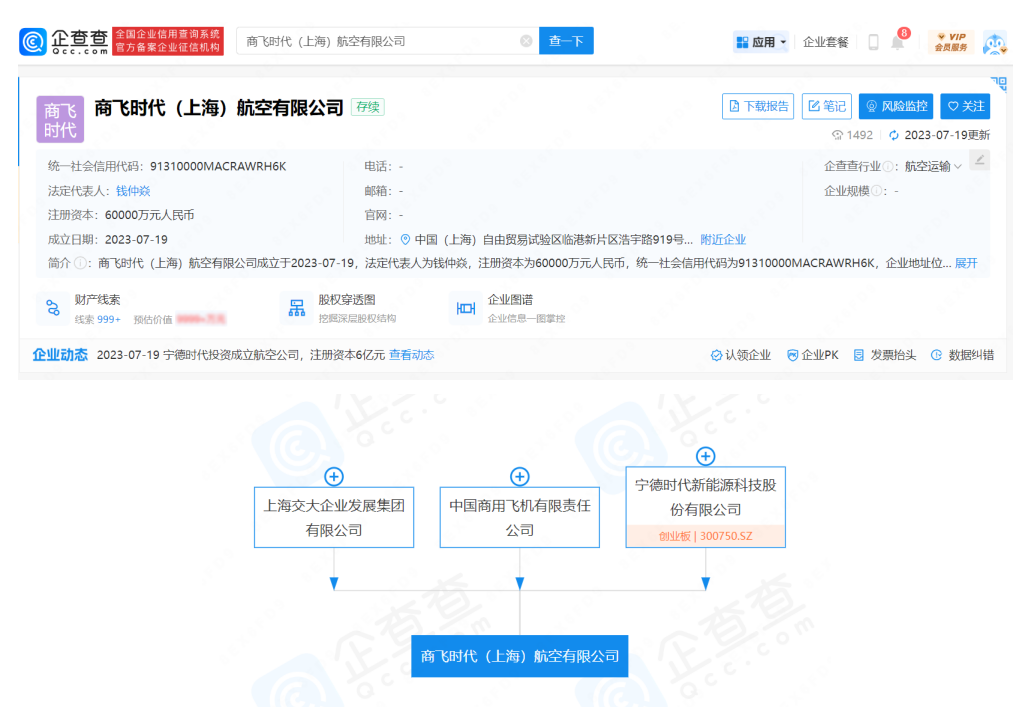Click inside the company search input field
Image resolution: width=1032 pixels, height=707 pixels.
[x=380, y=41]
